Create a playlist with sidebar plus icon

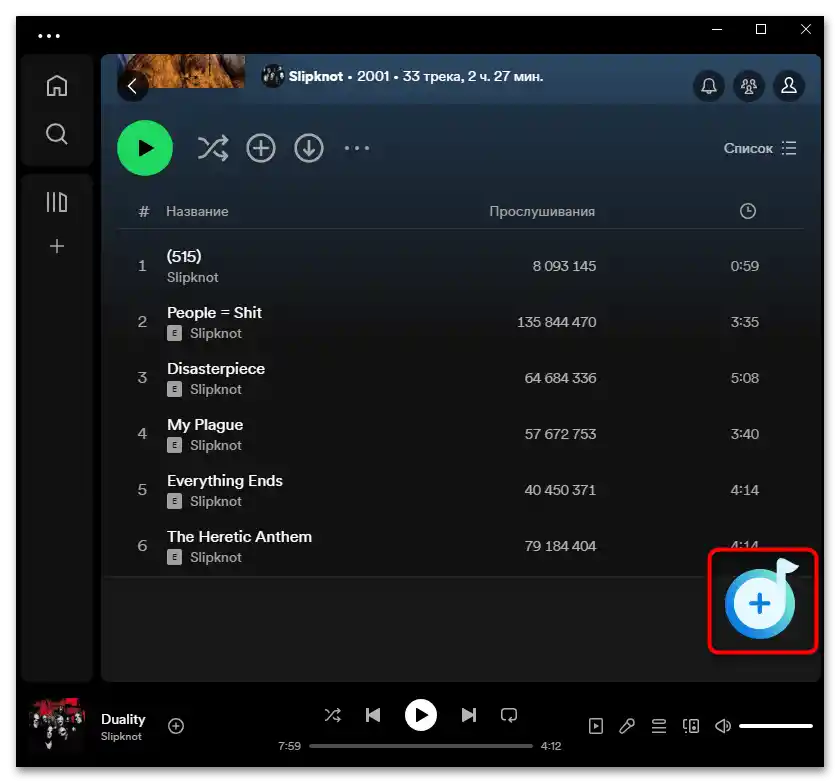57,246
